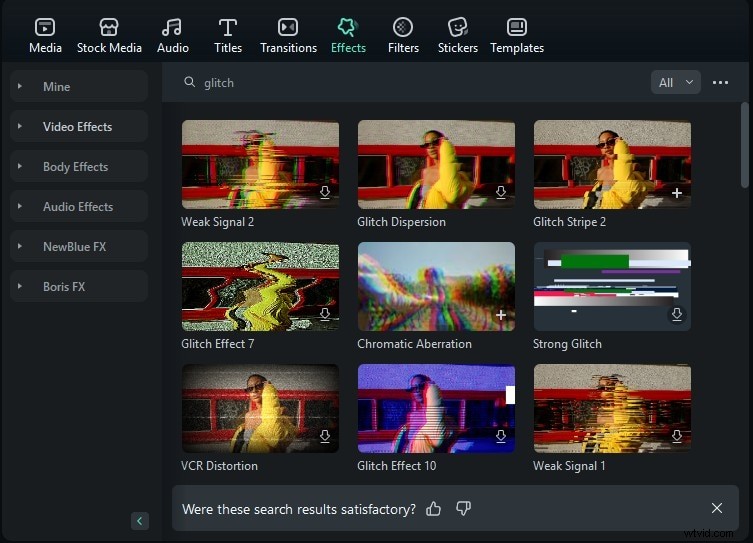Select the VCR Distortion thumbnail
Image resolution: width=753 pixels, height=543 pixels.
[260, 408]
